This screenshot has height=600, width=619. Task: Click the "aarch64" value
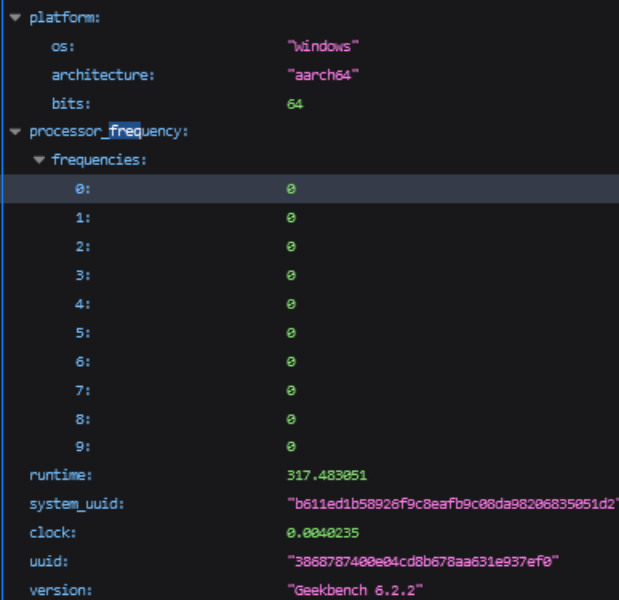[x=322, y=75]
